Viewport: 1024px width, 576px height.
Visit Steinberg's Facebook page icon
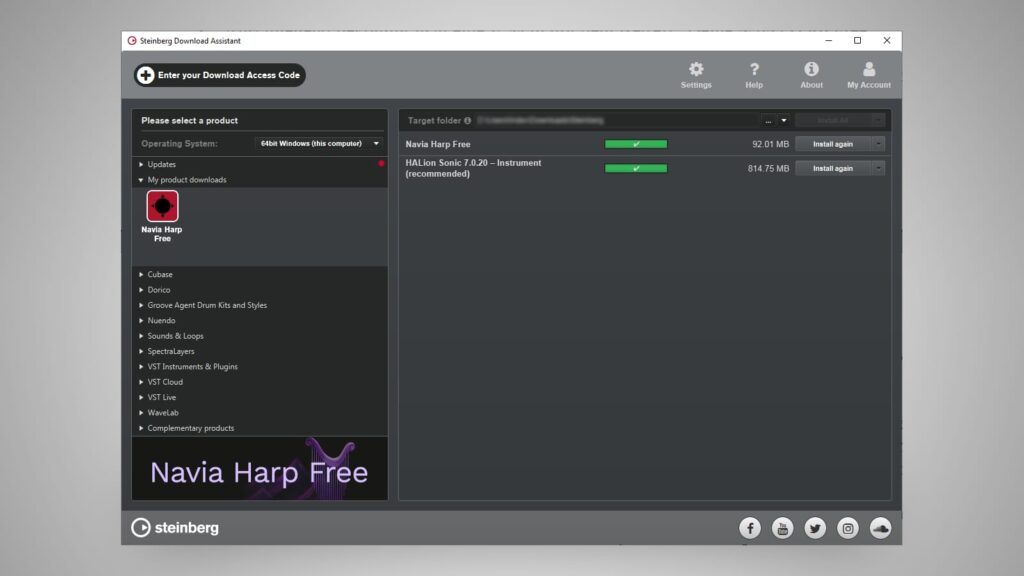click(x=750, y=528)
